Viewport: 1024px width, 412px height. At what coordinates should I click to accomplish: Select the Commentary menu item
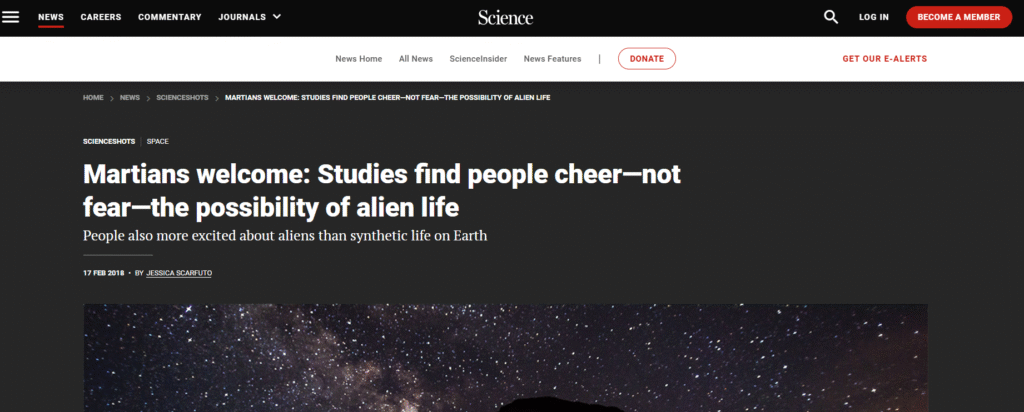coord(169,17)
